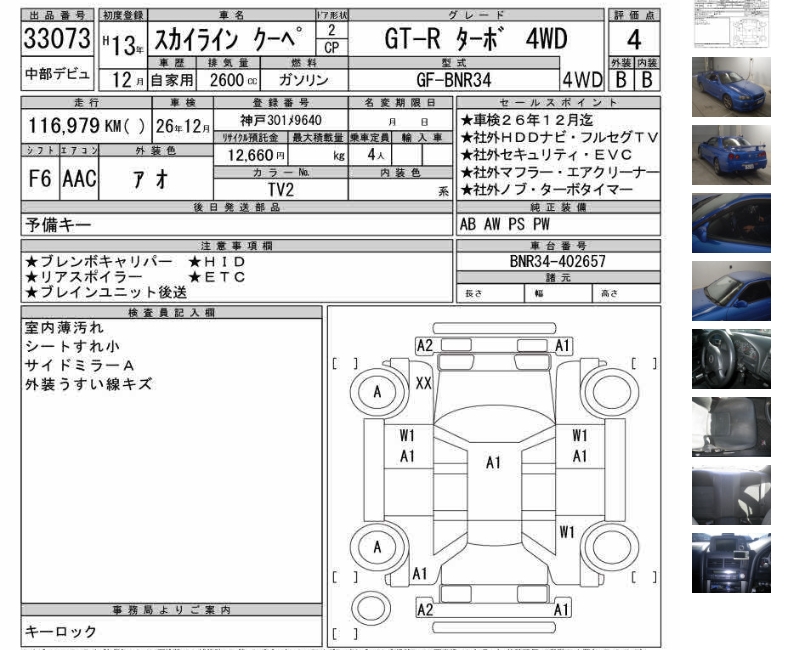Click inspector note 外装うすい線キズ
Viewport: 809px width, 650px height.
(89, 384)
